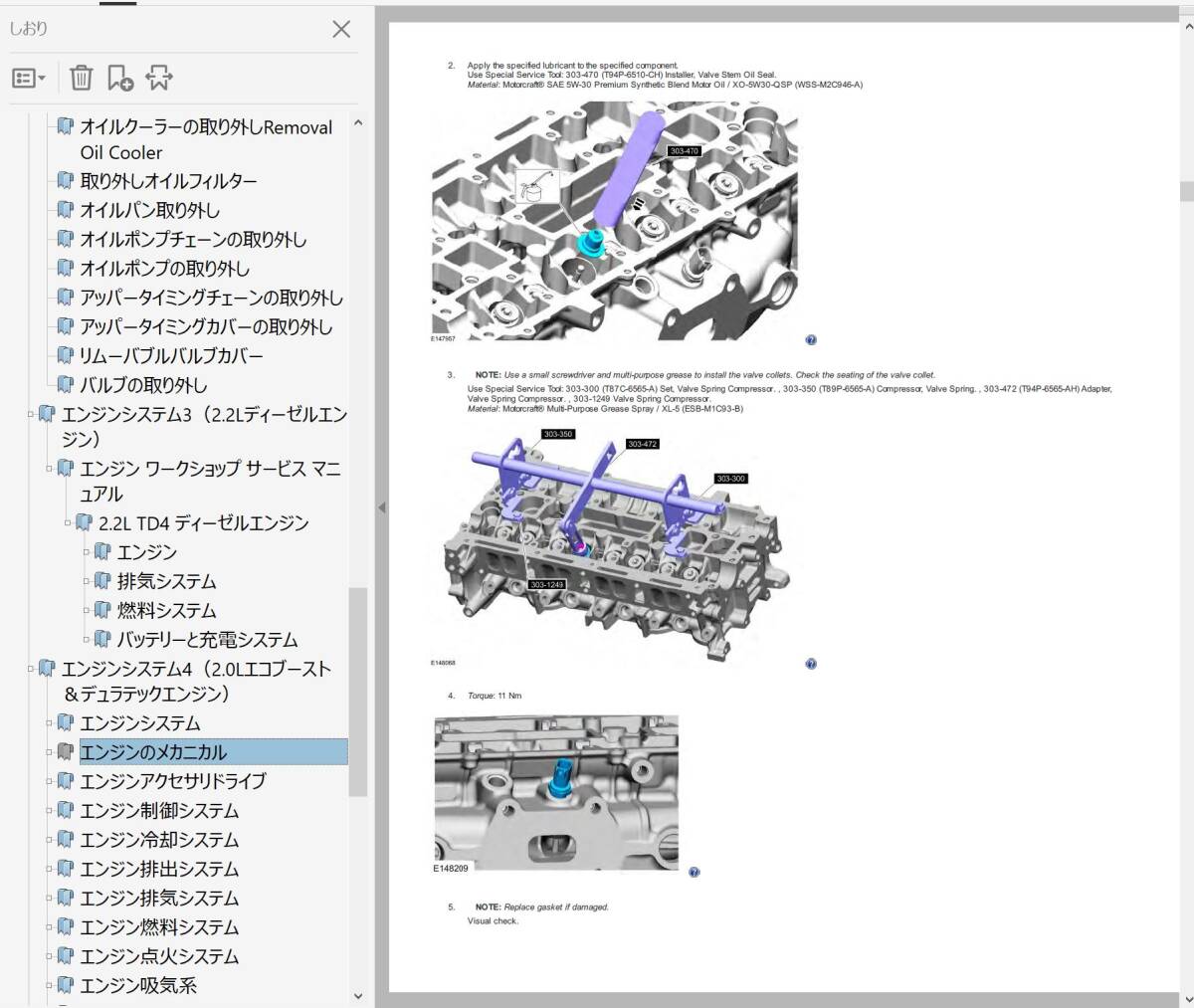
Task: Open the バルブの取り外し bookmark
Action: (143, 385)
